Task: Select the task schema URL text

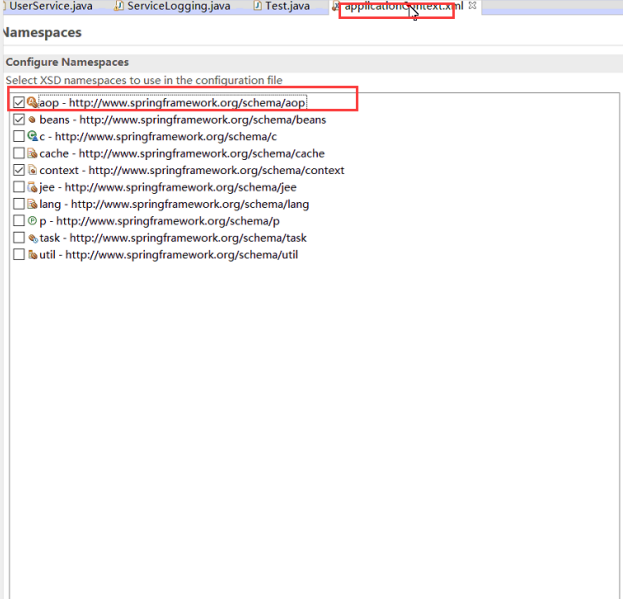Action: click(188, 238)
